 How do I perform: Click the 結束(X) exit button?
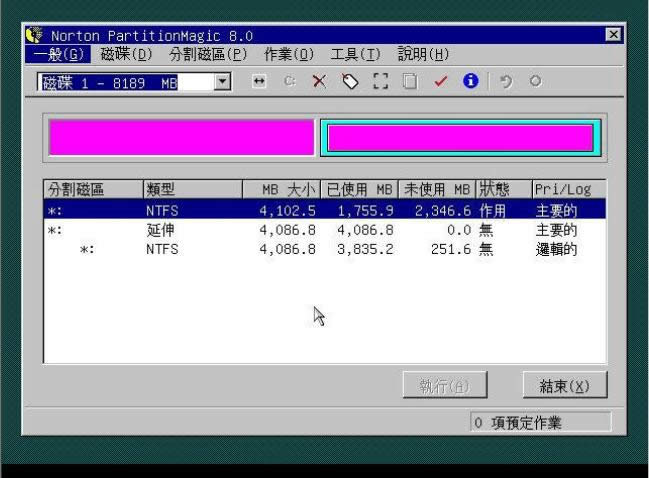click(x=564, y=386)
